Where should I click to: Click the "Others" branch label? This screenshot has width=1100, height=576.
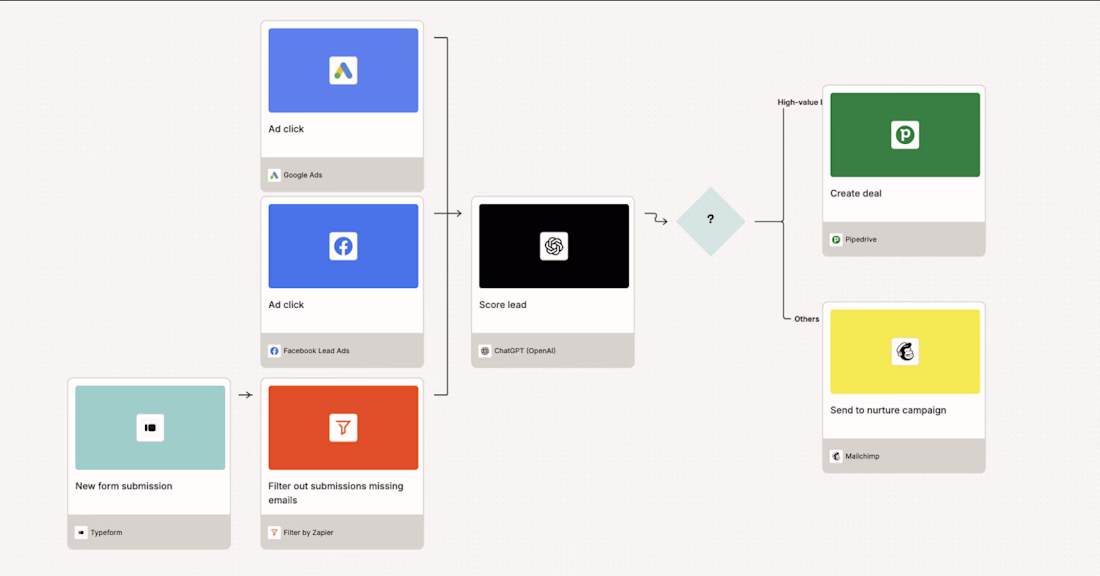tap(807, 319)
